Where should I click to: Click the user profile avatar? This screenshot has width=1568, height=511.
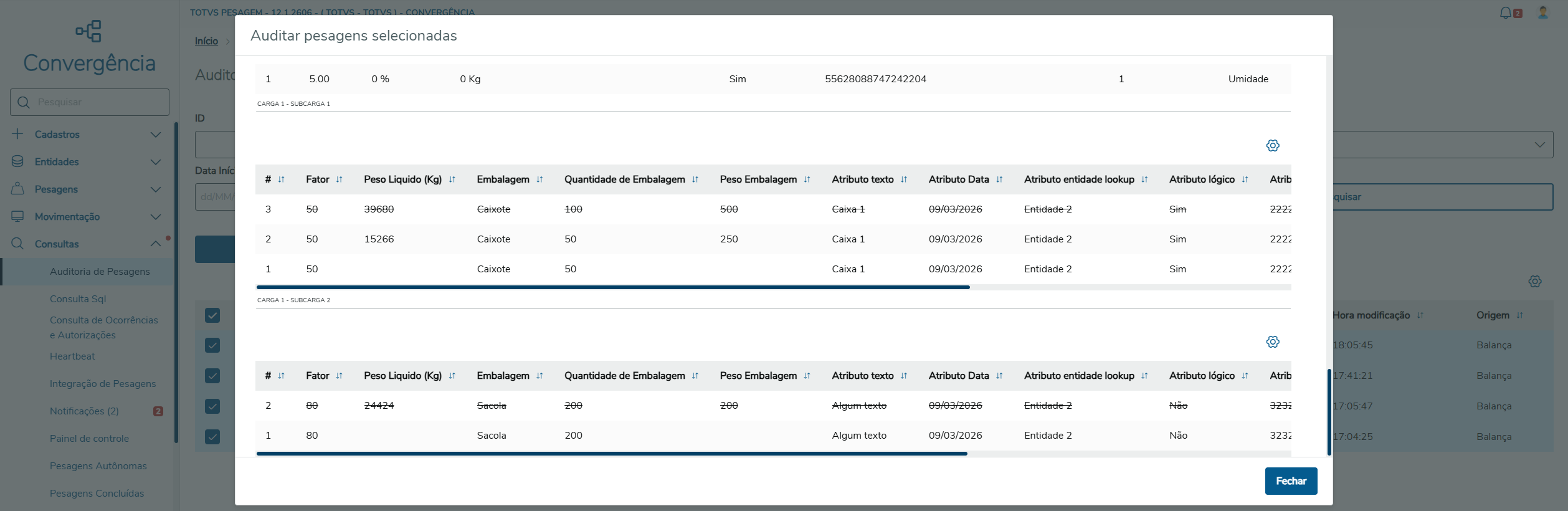pos(1542,12)
